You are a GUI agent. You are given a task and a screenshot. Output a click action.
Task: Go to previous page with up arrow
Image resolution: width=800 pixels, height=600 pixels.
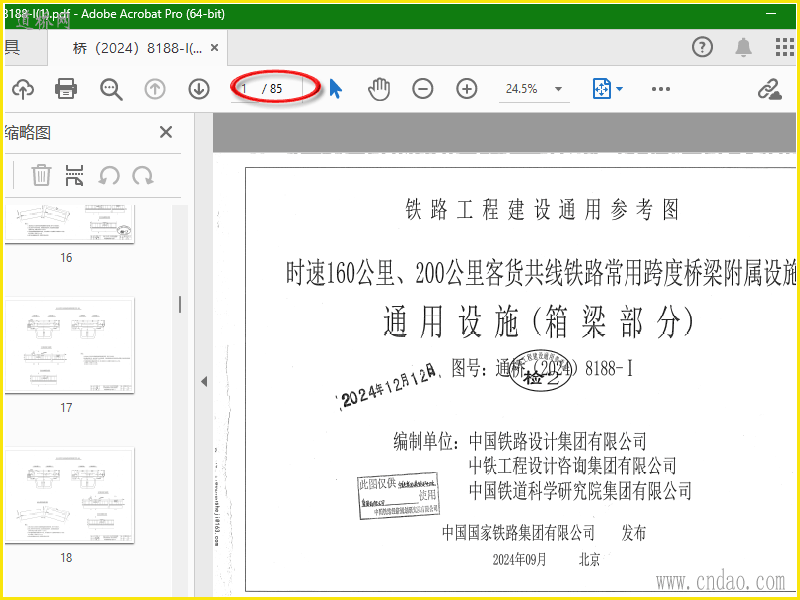pyautogui.click(x=155, y=89)
